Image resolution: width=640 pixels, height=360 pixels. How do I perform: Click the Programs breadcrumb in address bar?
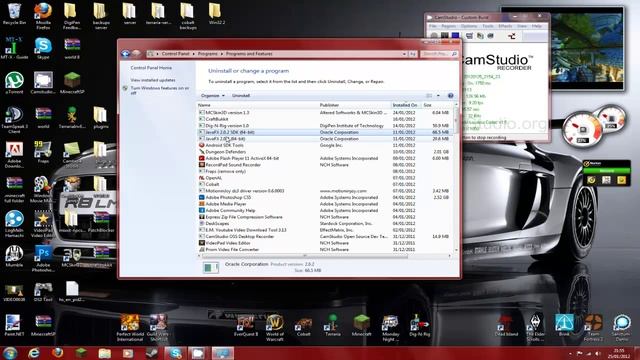click(207, 54)
